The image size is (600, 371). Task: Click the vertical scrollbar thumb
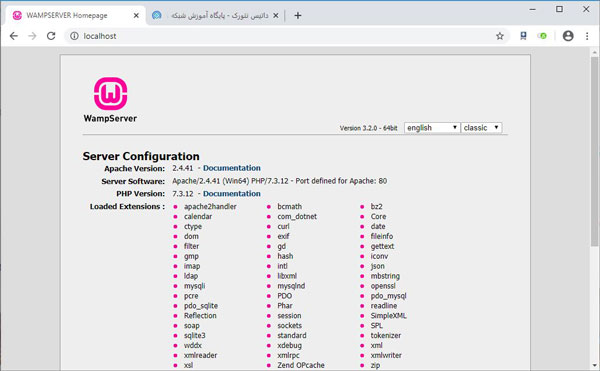pos(594,151)
